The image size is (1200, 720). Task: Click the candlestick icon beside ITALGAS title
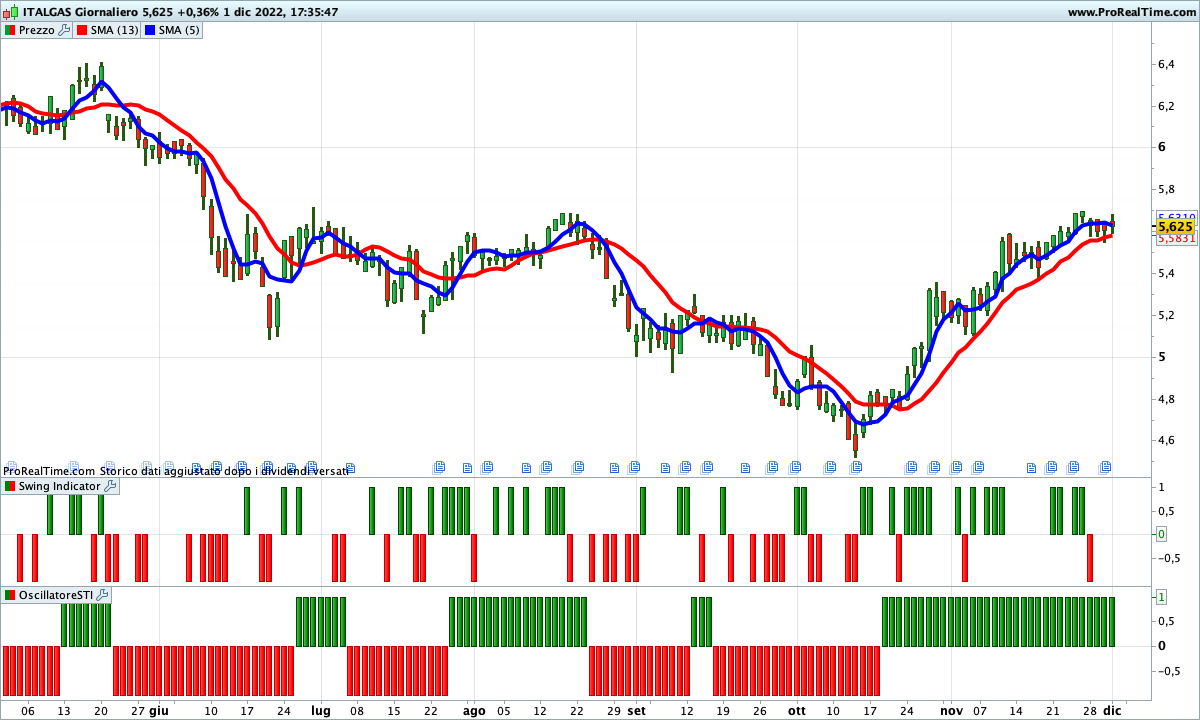(x=11, y=12)
